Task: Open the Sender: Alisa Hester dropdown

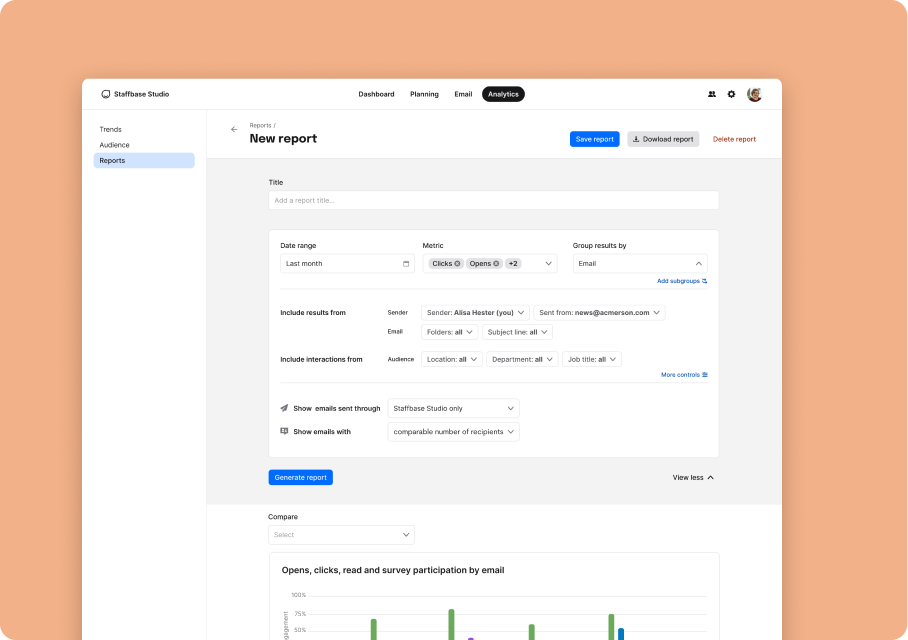Action: (475, 312)
